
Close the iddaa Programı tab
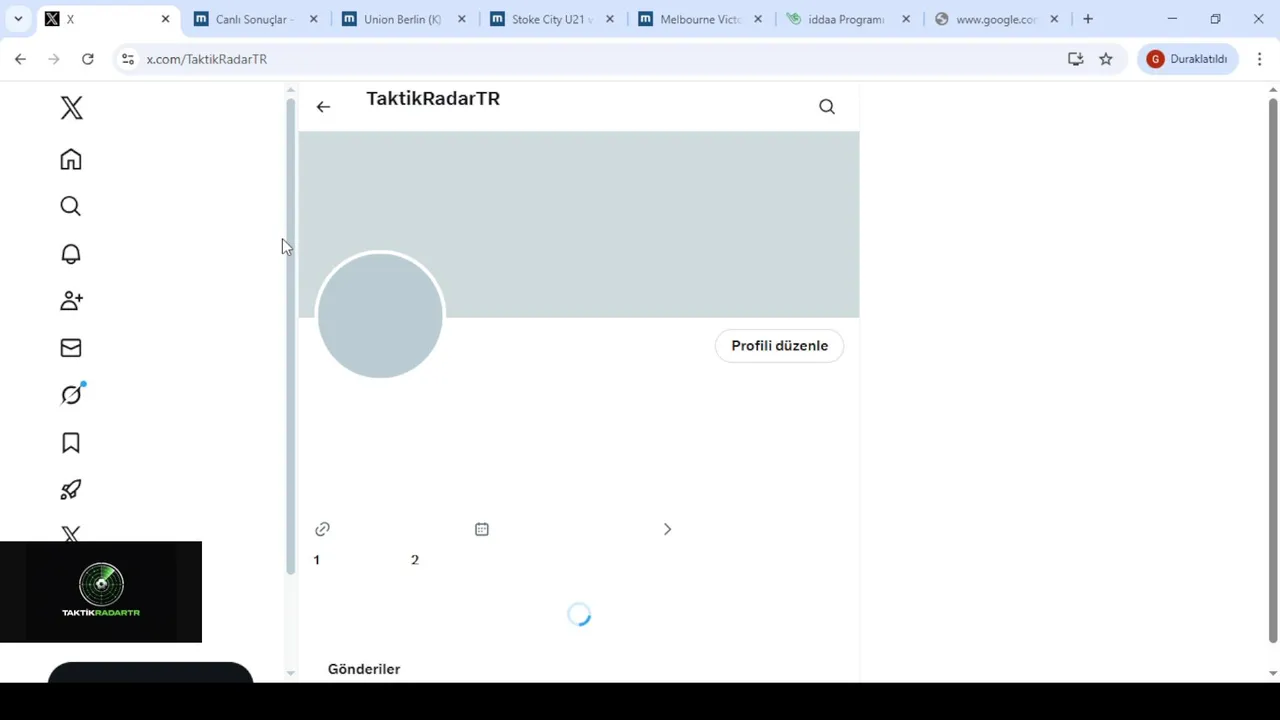coord(906,19)
